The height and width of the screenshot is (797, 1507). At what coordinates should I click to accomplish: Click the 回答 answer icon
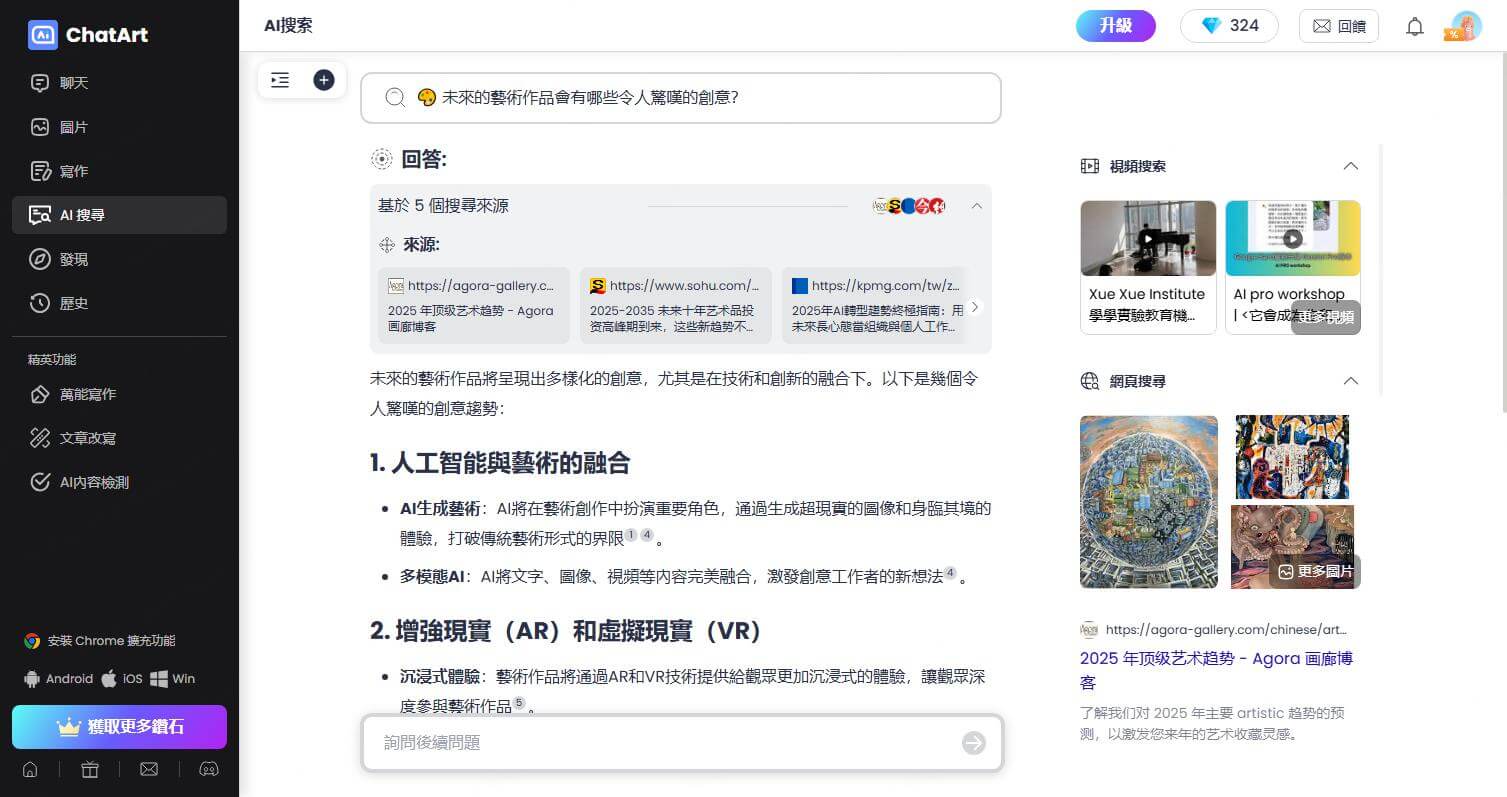point(381,159)
